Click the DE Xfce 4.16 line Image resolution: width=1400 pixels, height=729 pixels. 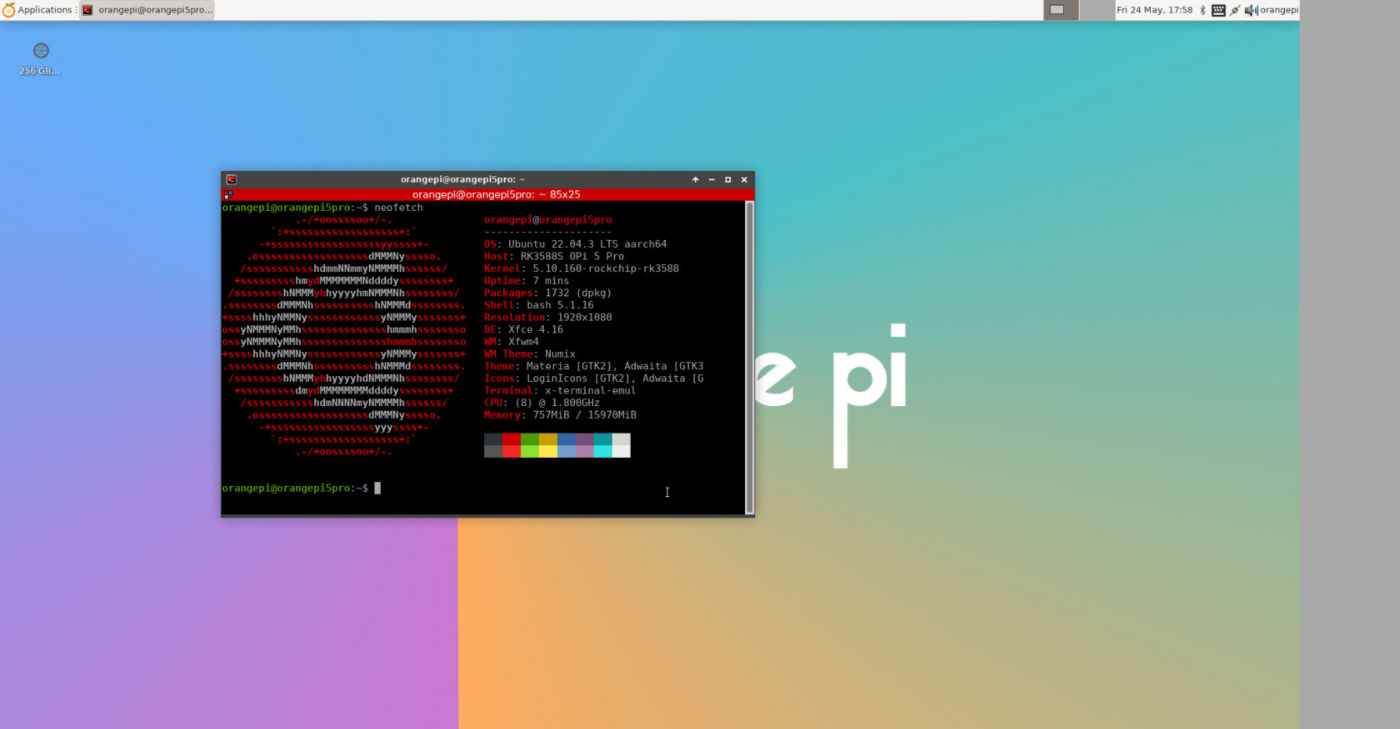coord(523,329)
